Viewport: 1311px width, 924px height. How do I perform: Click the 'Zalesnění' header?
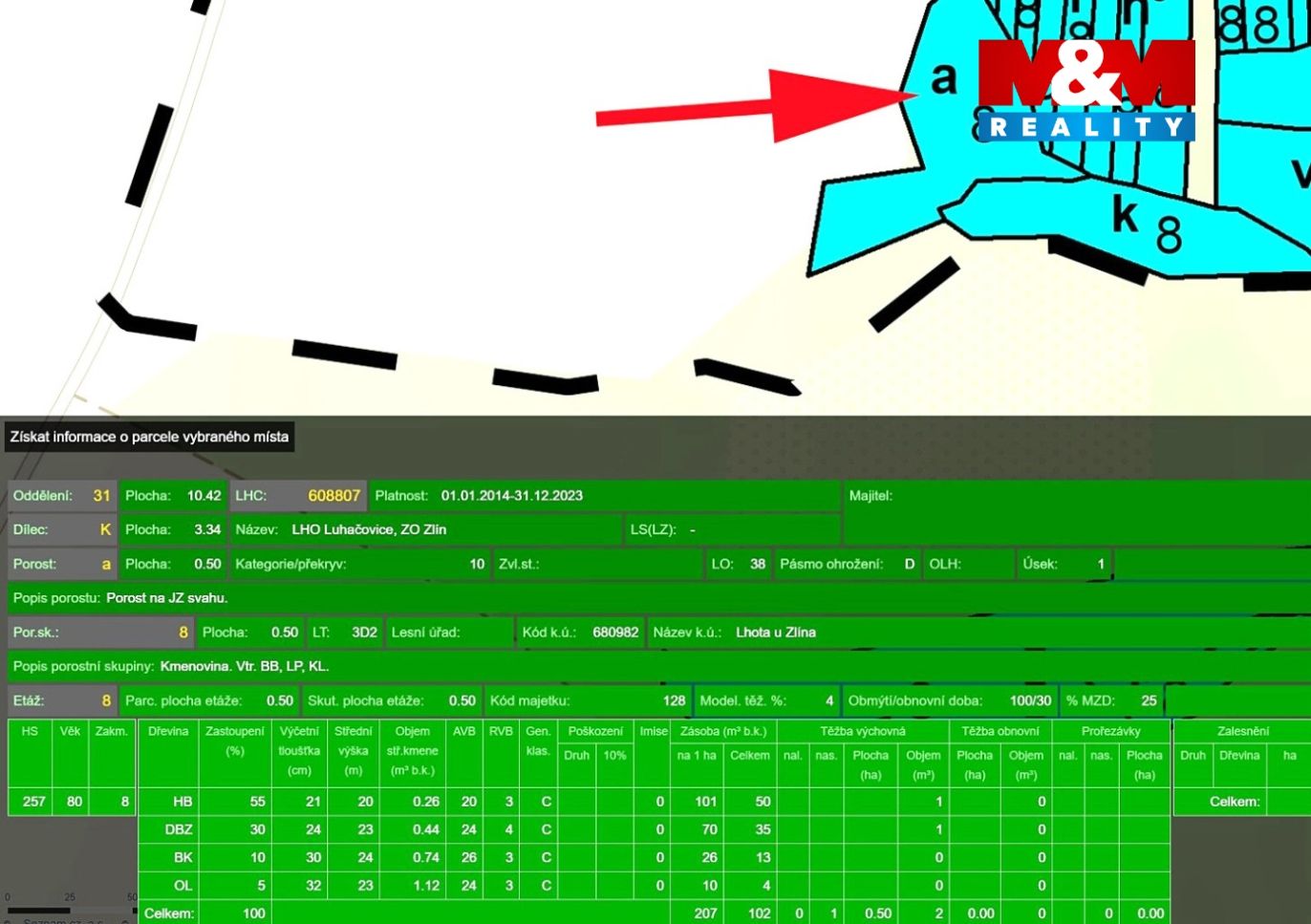(1243, 731)
